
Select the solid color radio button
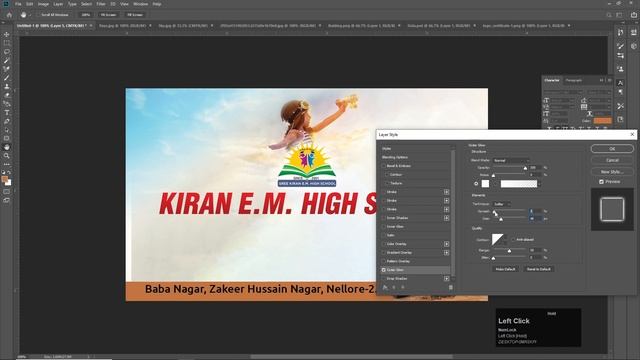(x=476, y=184)
